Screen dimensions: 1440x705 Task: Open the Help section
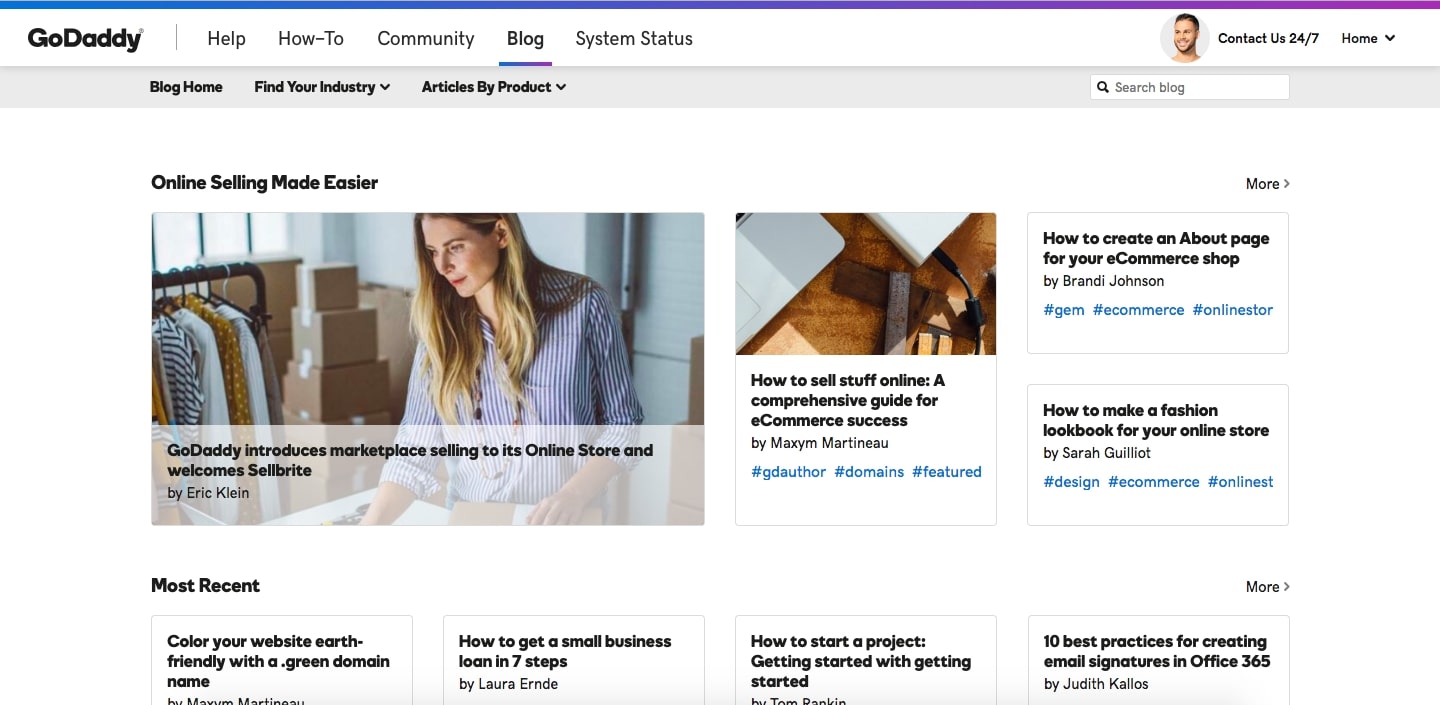pyautogui.click(x=226, y=39)
